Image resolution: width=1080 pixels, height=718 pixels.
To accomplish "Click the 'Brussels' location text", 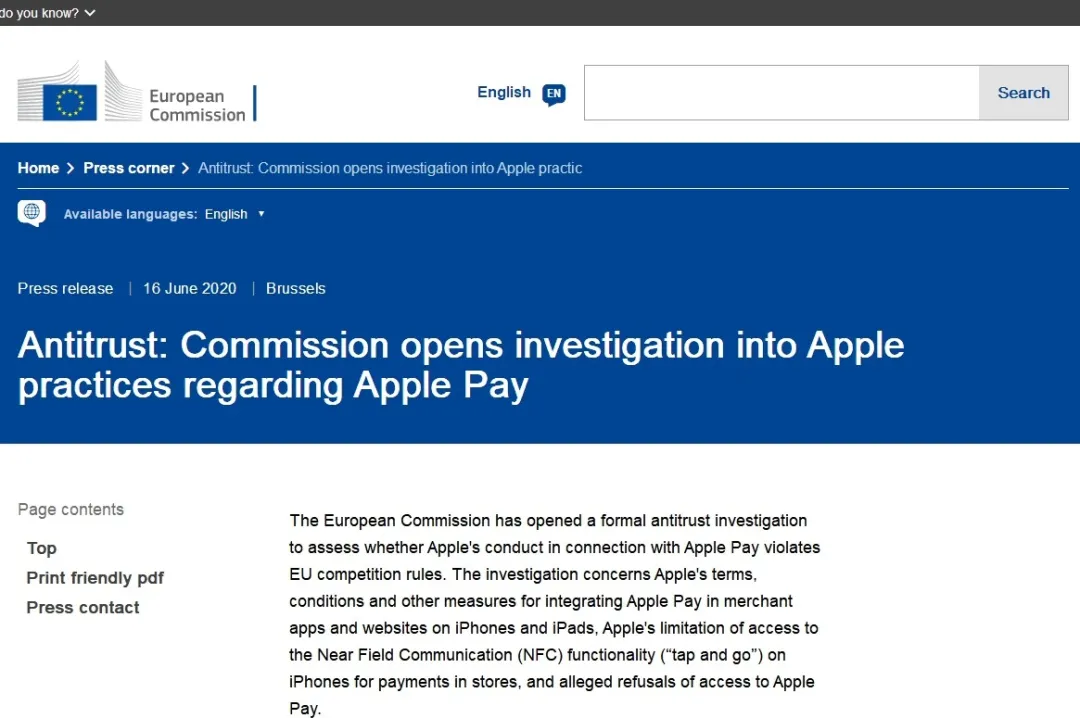I will pos(295,289).
